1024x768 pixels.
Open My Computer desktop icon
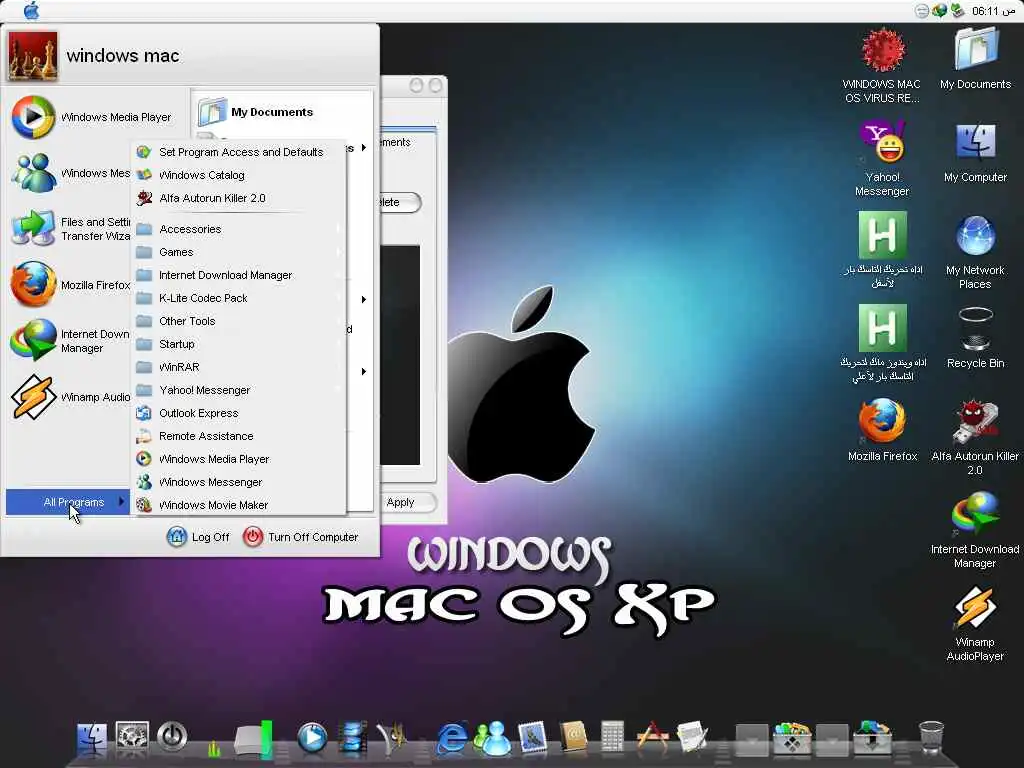(x=976, y=152)
